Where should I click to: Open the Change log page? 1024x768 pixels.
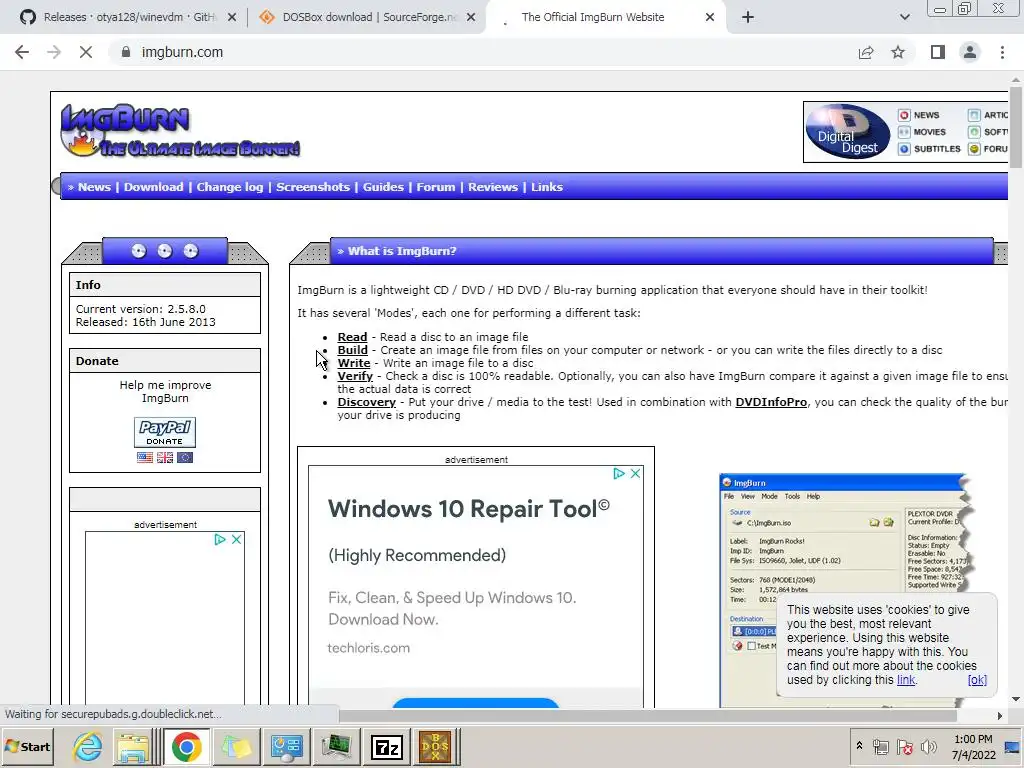tap(230, 187)
